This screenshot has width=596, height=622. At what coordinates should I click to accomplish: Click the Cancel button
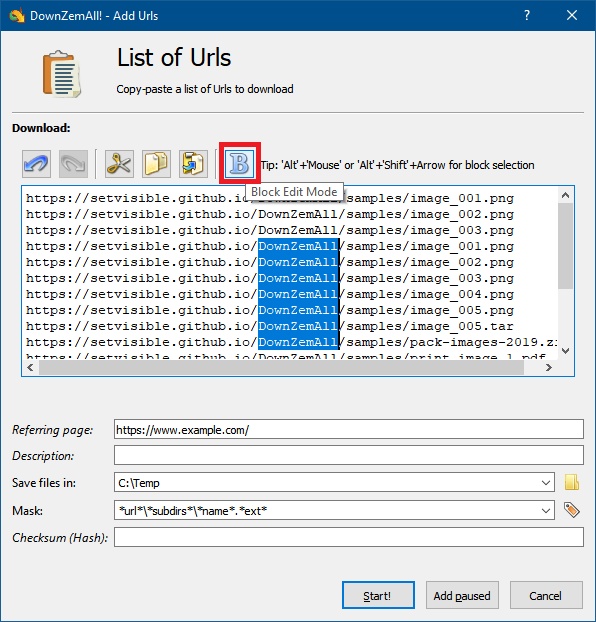[x=546, y=595]
